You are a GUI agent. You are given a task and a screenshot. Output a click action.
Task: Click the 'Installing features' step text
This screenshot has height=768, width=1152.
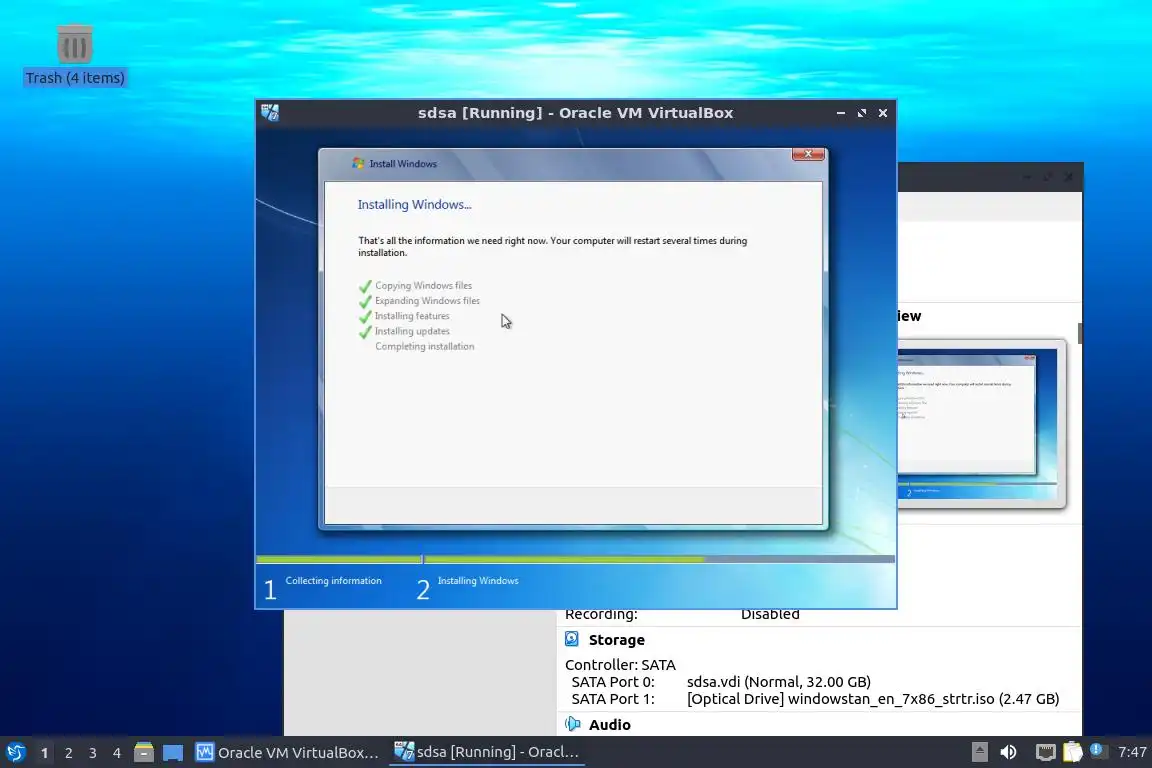point(412,316)
